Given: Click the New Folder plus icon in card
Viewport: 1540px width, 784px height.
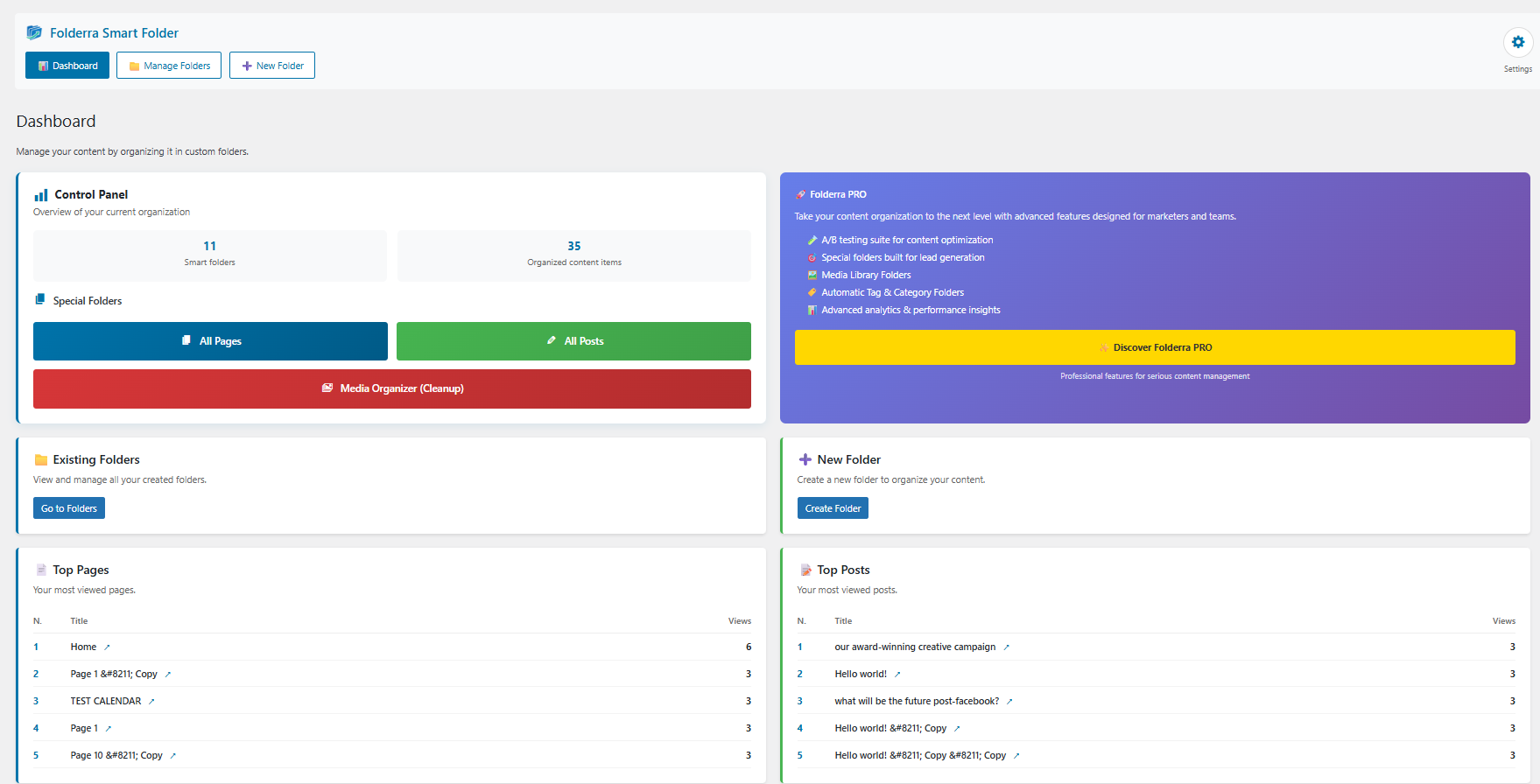Looking at the screenshot, I should [805, 459].
